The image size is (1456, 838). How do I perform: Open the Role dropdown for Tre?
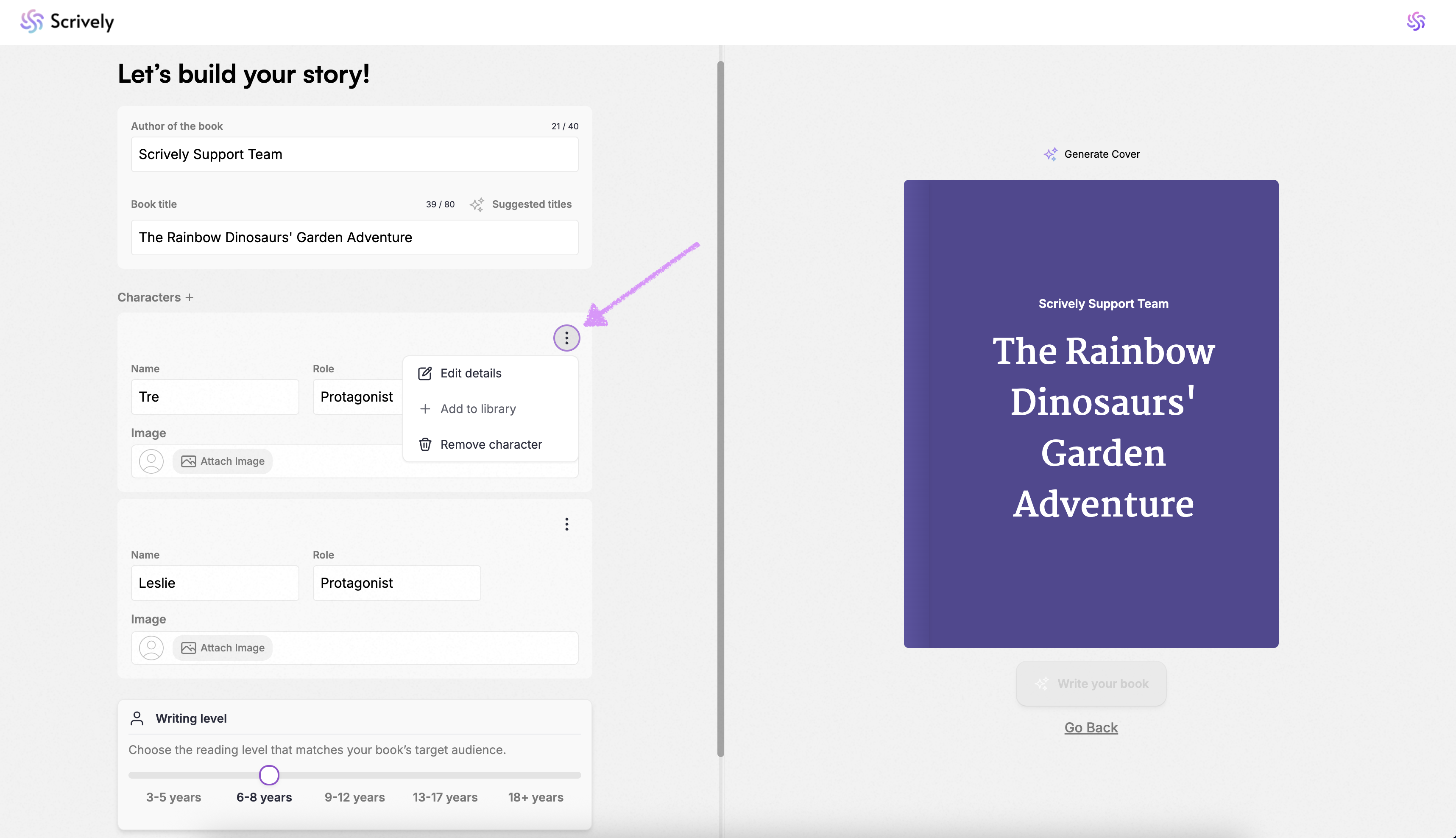(357, 397)
